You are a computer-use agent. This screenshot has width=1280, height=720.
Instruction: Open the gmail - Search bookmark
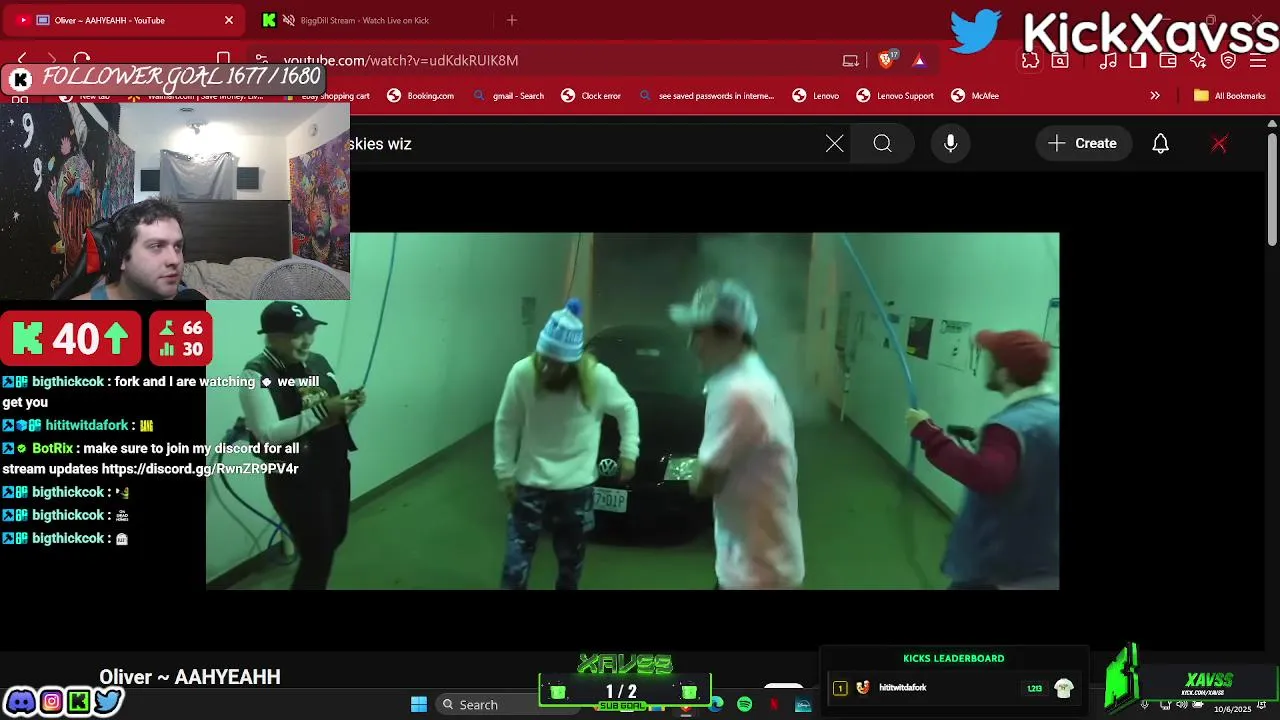pyautogui.click(x=509, y=96)
